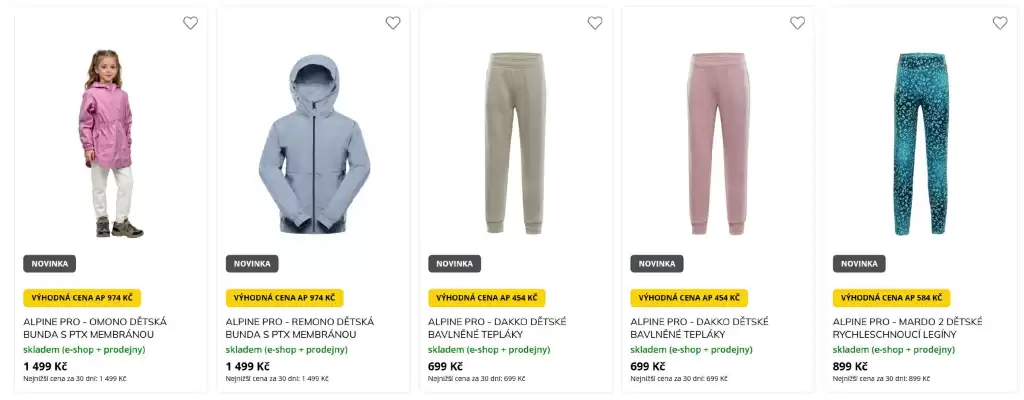
Task: Favorite the pink OMONO jacket via heart
Action: point(190,23)
